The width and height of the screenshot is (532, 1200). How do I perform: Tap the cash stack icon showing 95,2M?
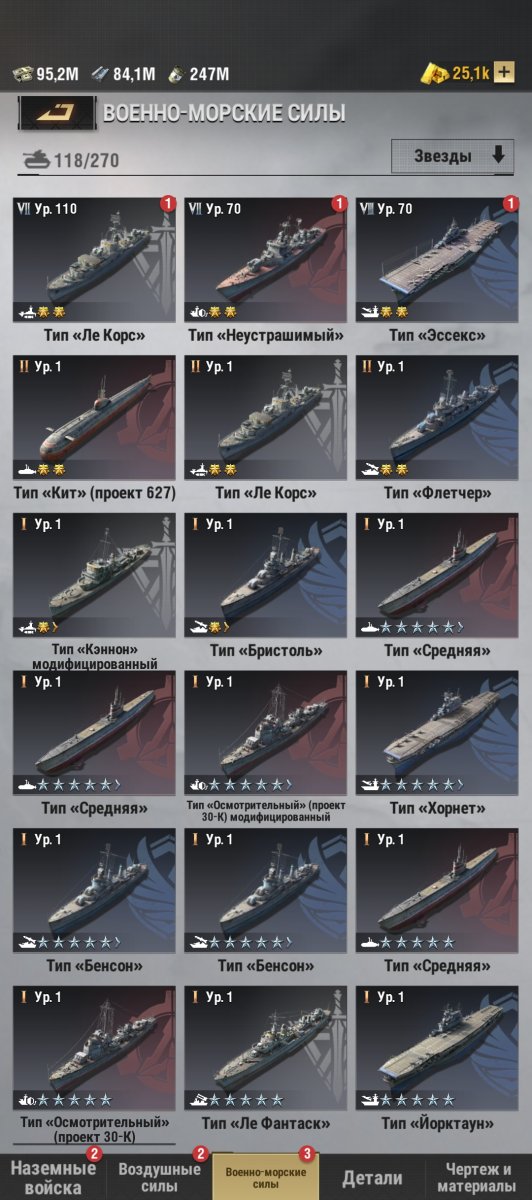(x=23, y=73)
